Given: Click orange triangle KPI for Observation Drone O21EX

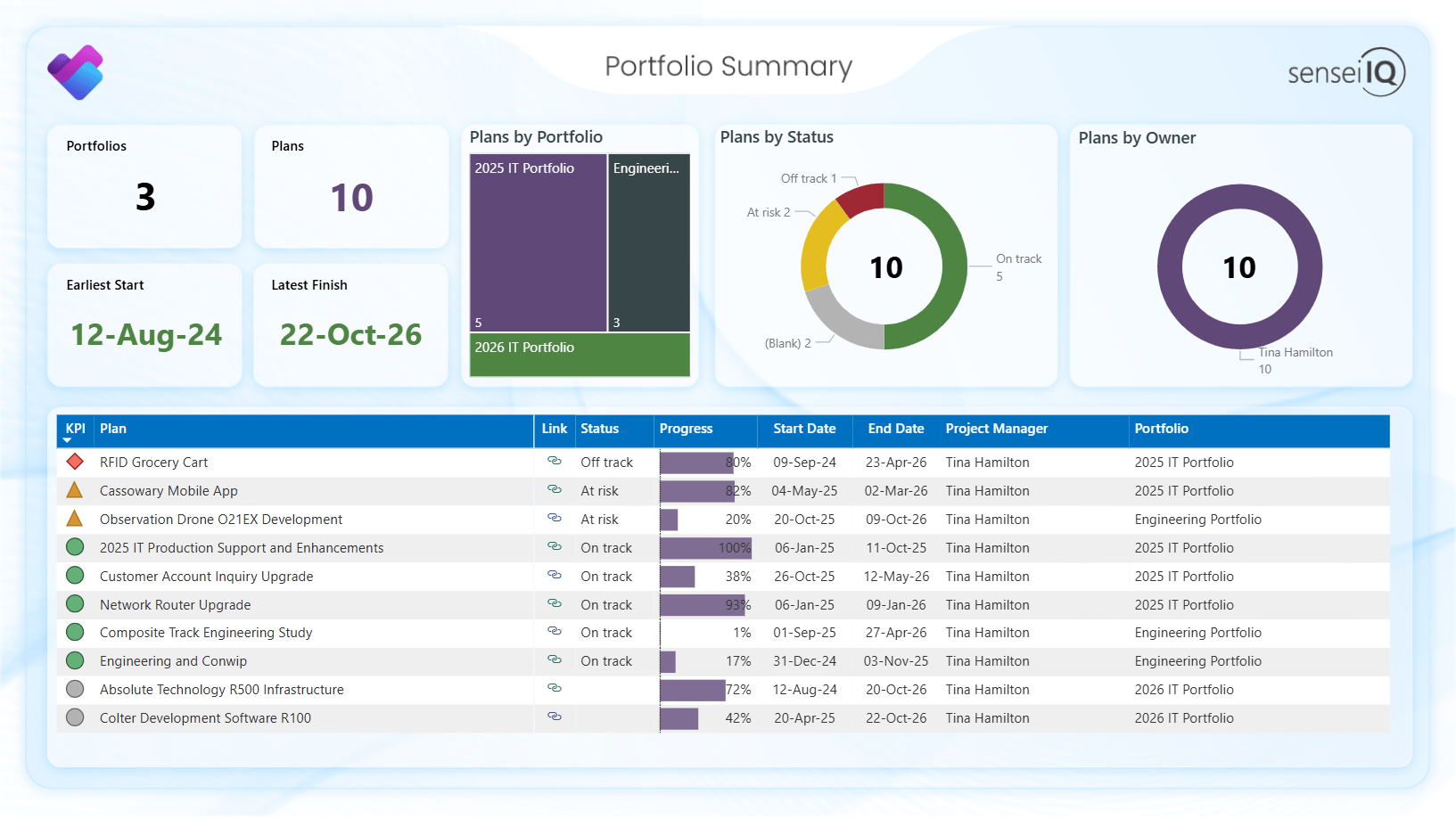Looking at the screenshot, I should click(75, 519).
